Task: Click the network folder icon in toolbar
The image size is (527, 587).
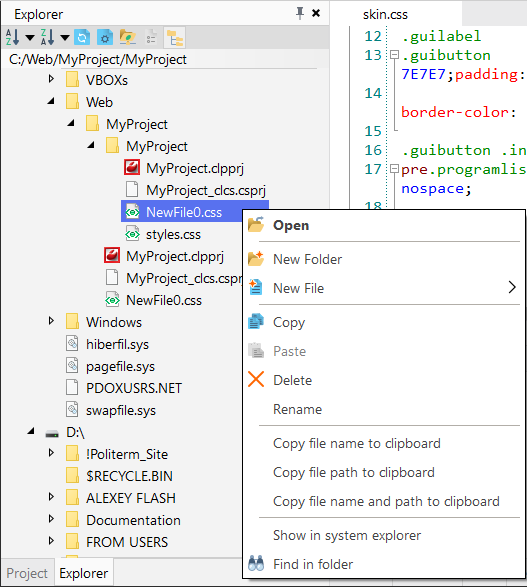Action: click(128, 37)
